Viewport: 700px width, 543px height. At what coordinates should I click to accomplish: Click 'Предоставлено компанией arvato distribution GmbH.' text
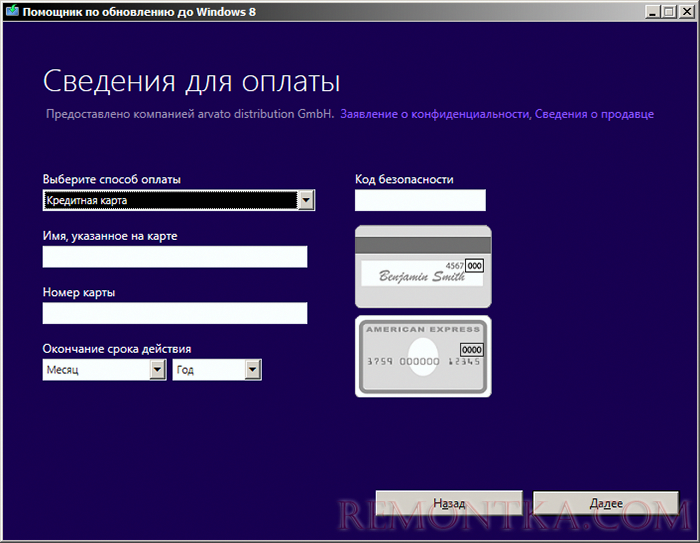(x=190, y=114)
